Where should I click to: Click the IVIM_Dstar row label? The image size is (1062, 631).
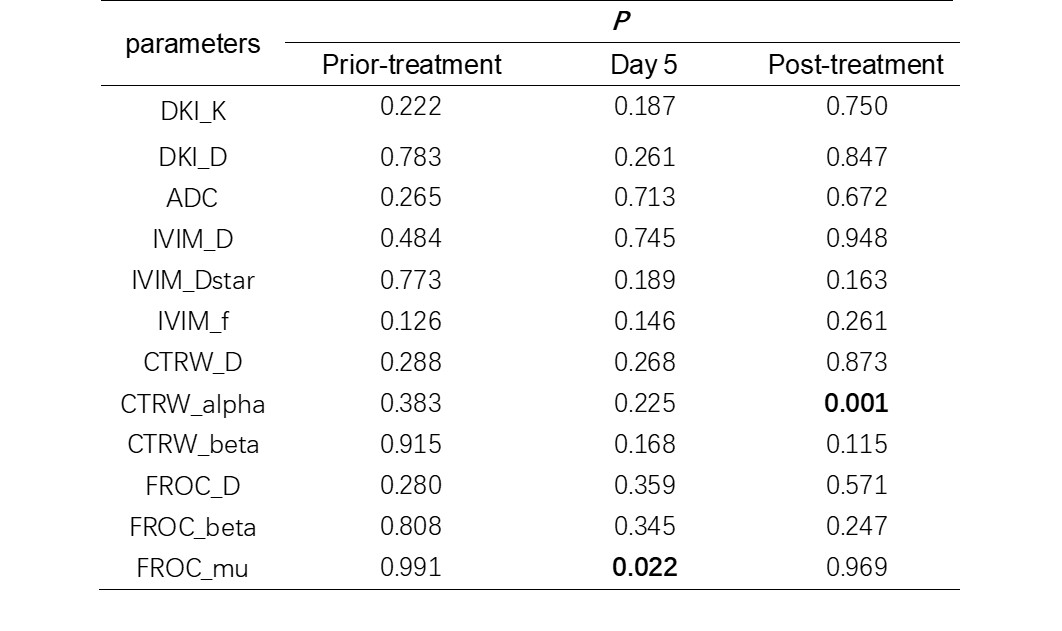tap(193, 281)
